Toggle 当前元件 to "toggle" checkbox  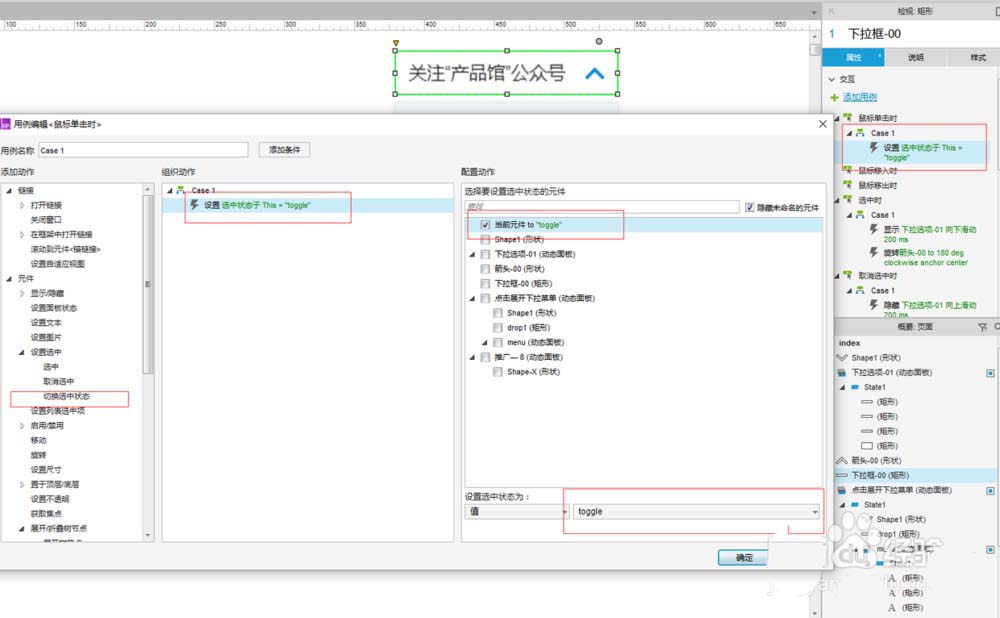coord(485,224)
